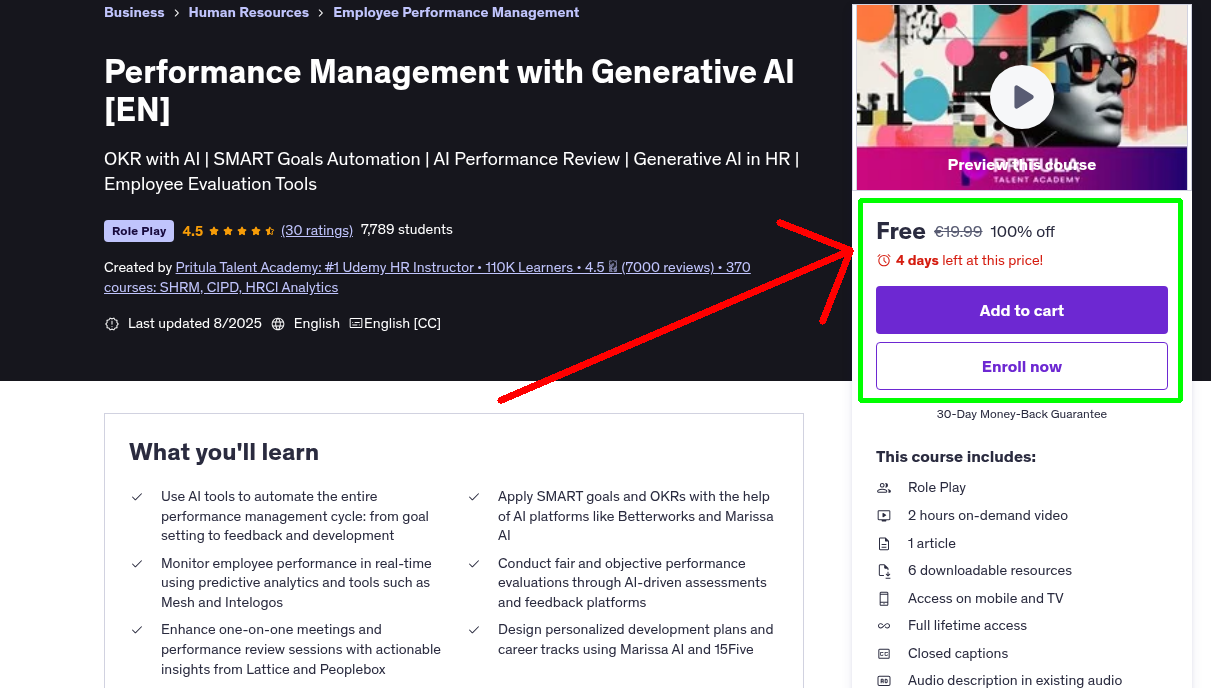Click the course subtitle starting 'OKR with AI'
The image size is (1211, 688).
(x=452, y=171)
